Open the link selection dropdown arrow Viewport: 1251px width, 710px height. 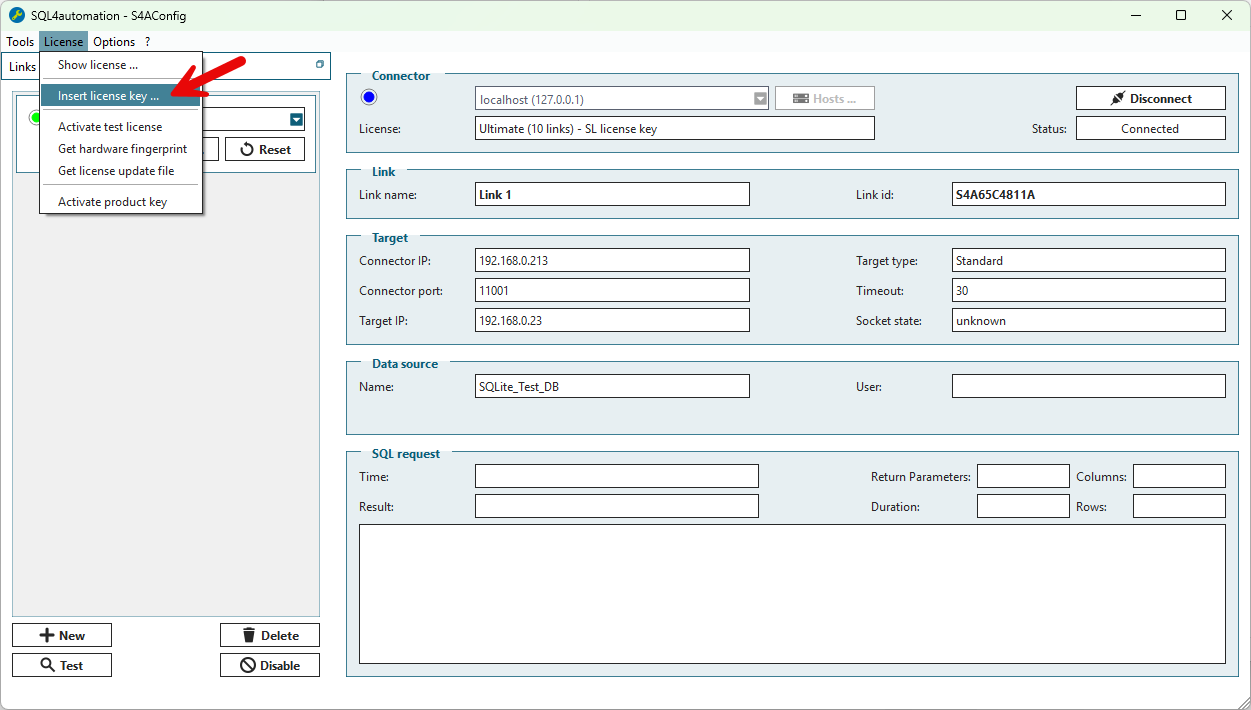point(296,120)
